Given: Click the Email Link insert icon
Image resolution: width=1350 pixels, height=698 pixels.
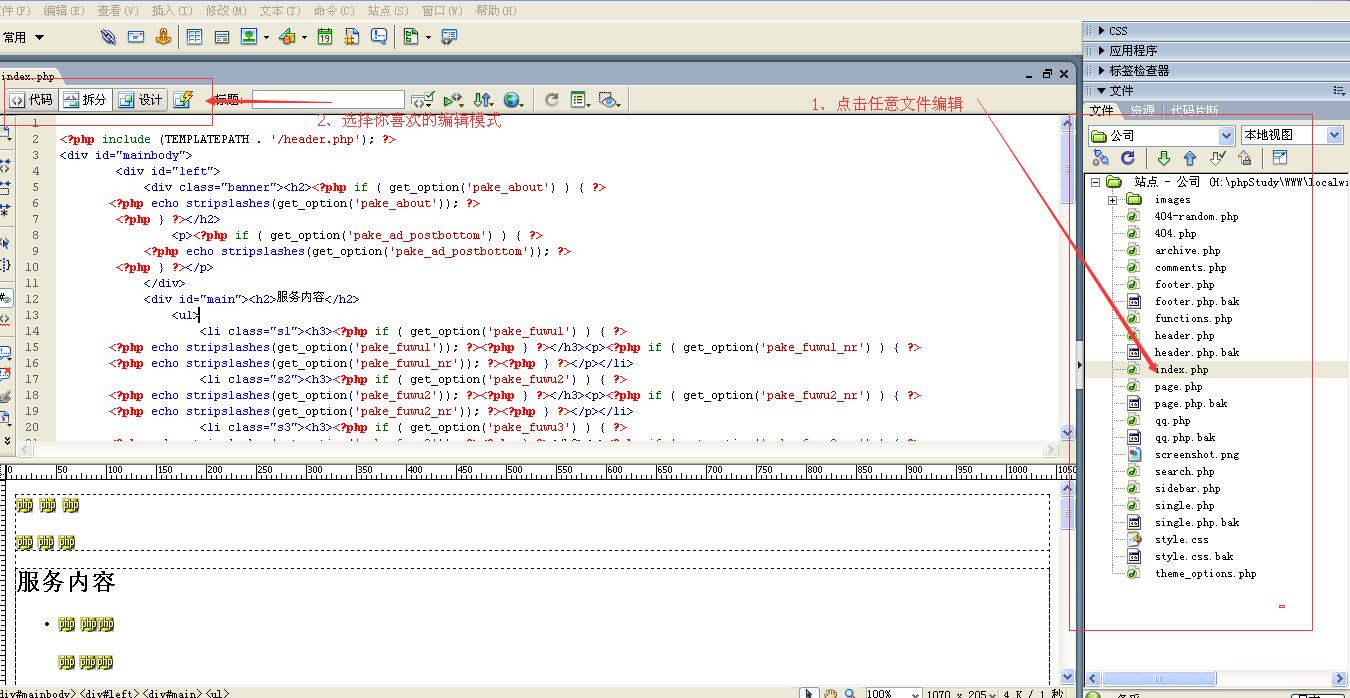Looking at the screenshot, I should (x=136, y=37).
